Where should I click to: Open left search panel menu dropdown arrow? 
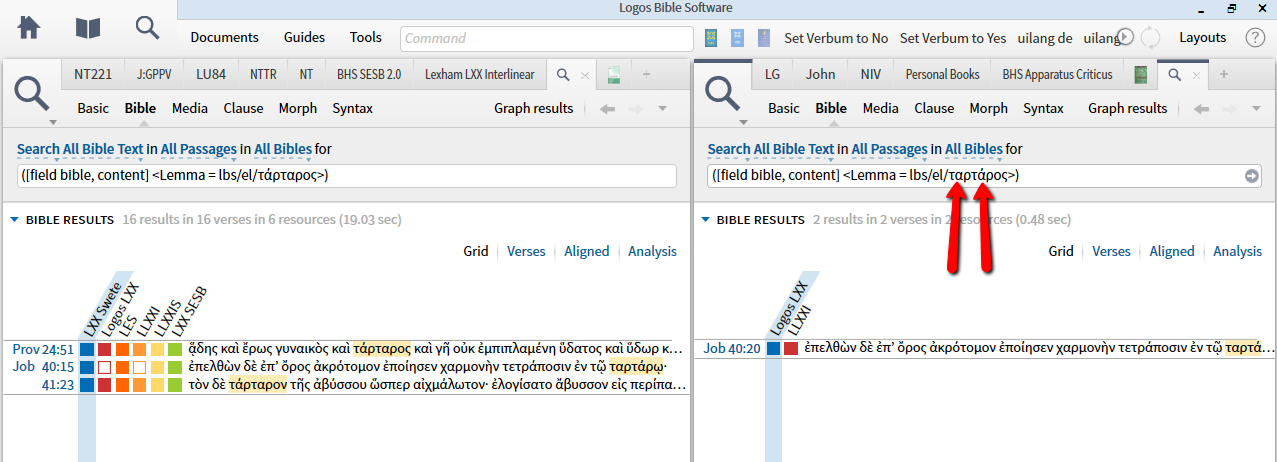click(53, 122)
